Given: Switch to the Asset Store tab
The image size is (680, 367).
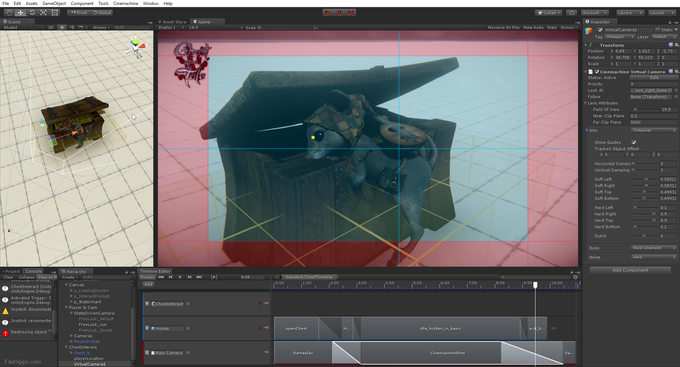Looking at the screenshot, I should click(172, 22).
